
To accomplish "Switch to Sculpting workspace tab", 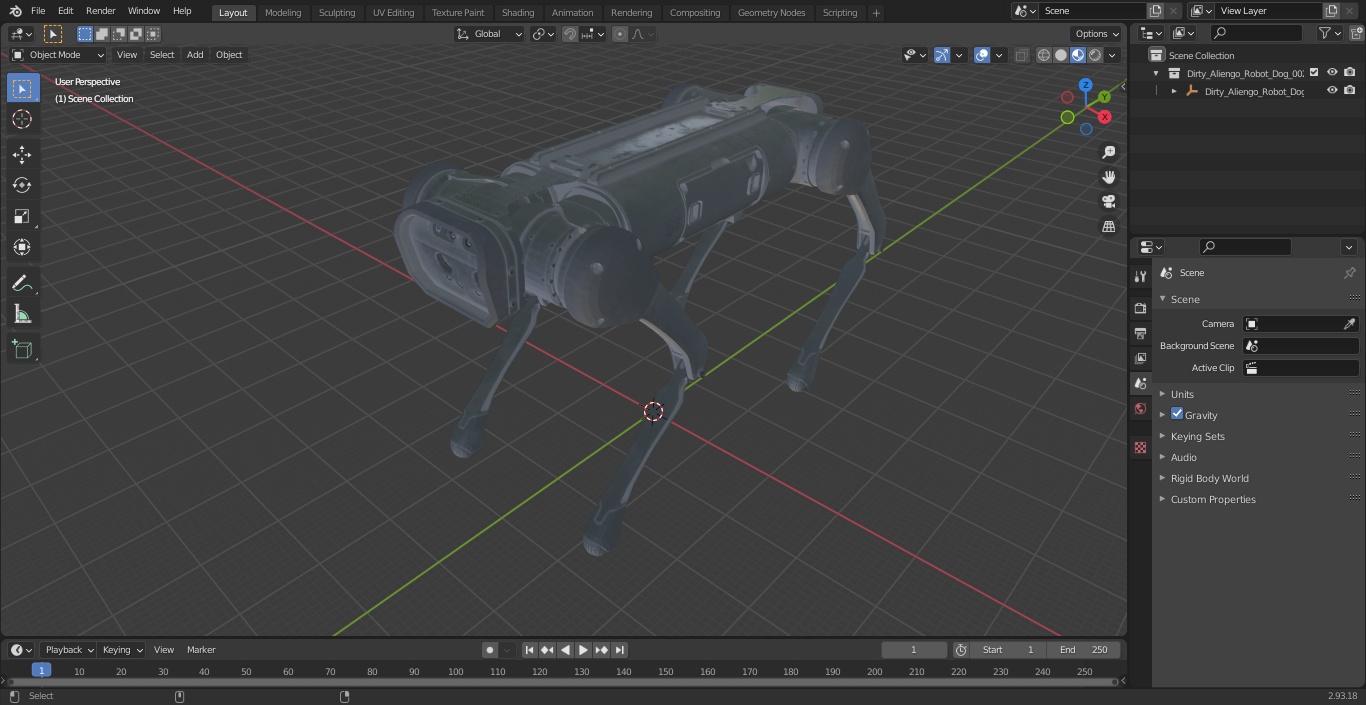I will tap(337, 12).
